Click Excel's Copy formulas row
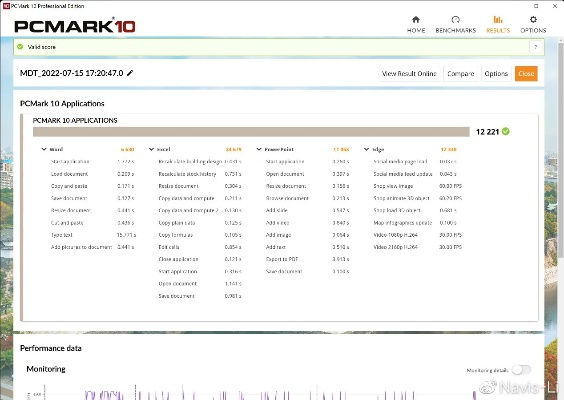The image size is (564, 400). 200,235
